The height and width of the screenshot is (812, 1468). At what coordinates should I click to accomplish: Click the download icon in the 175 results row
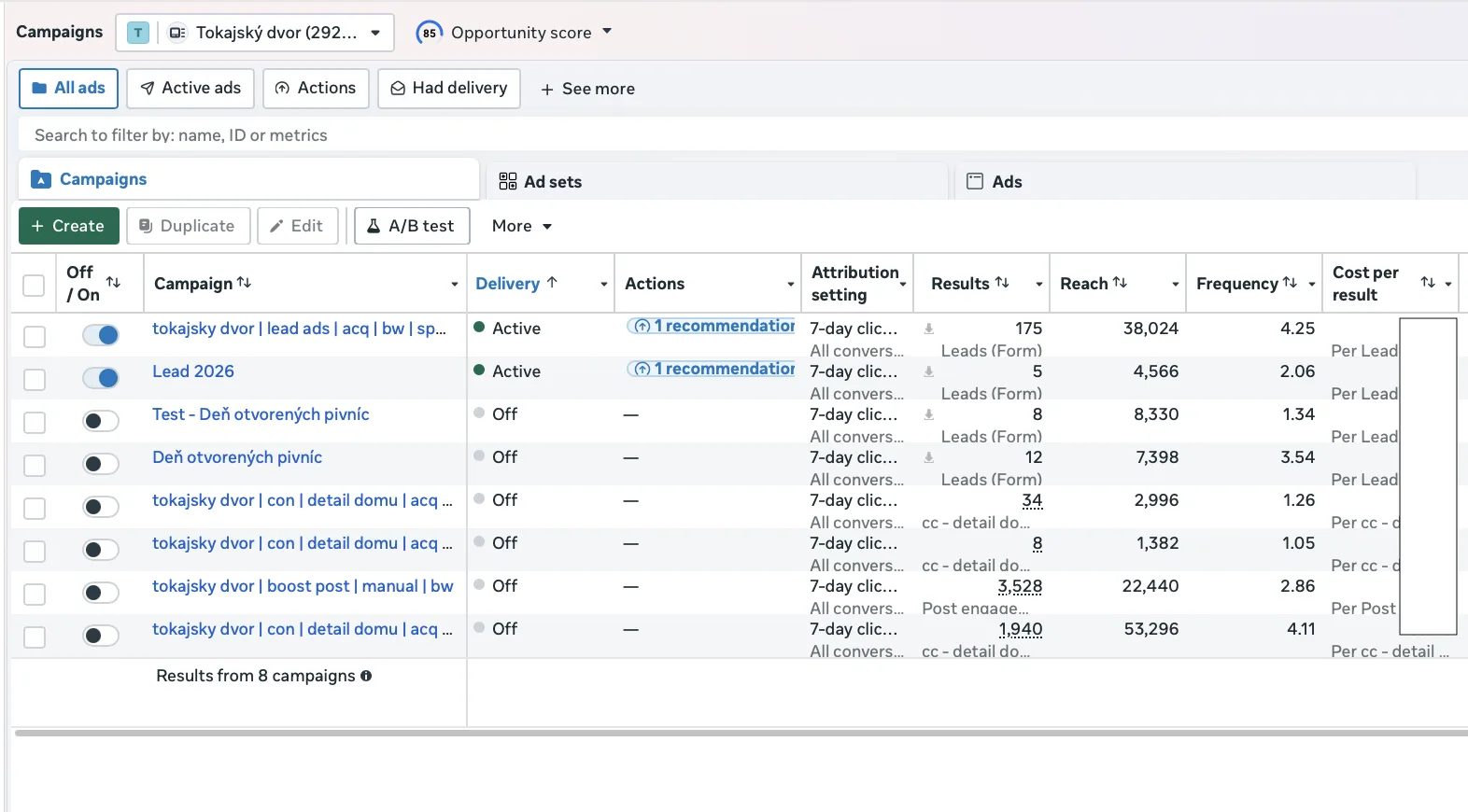pos(929,329)
